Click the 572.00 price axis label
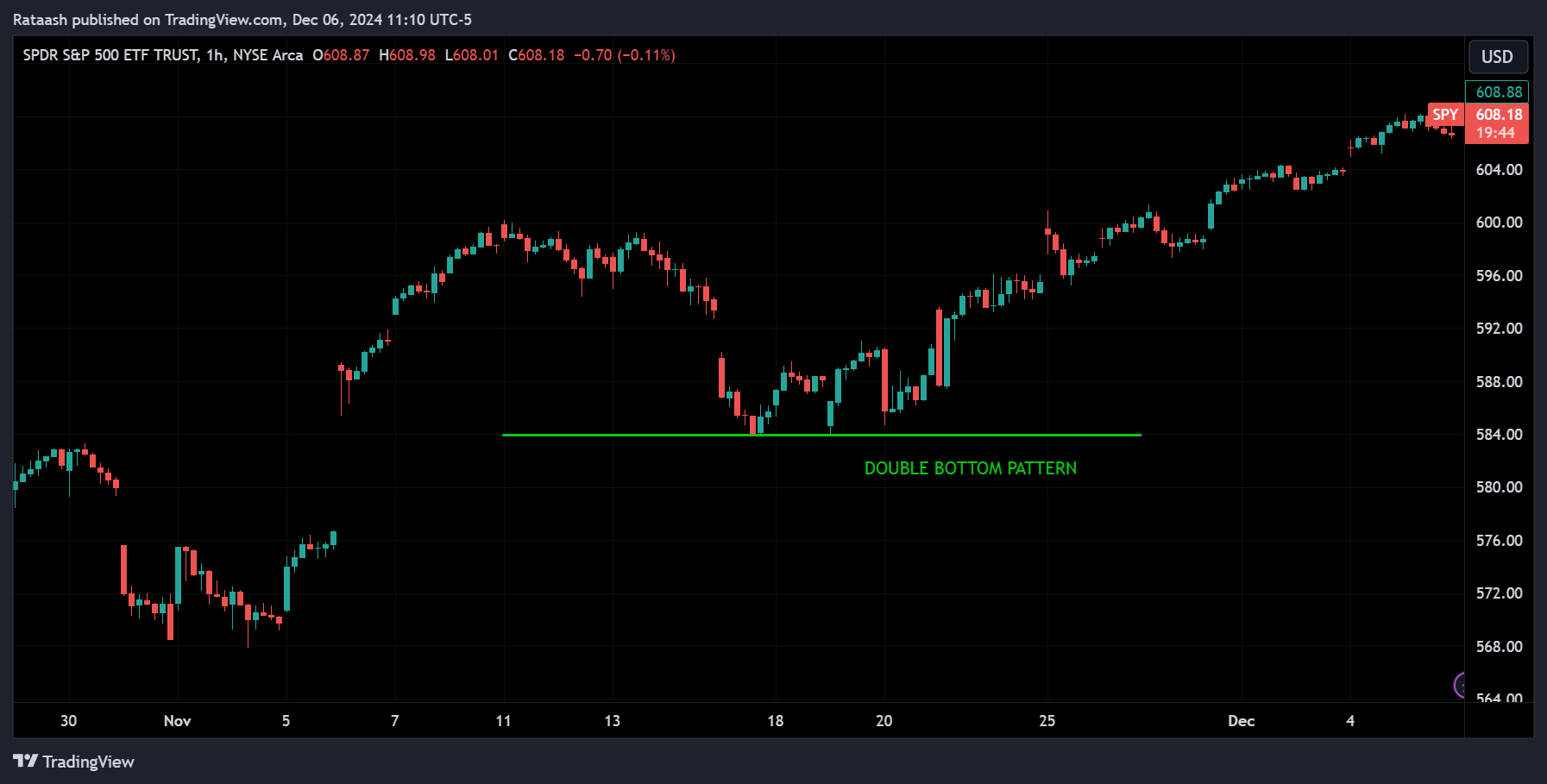Screen dimensions: 1547x784 [1499, 593]
